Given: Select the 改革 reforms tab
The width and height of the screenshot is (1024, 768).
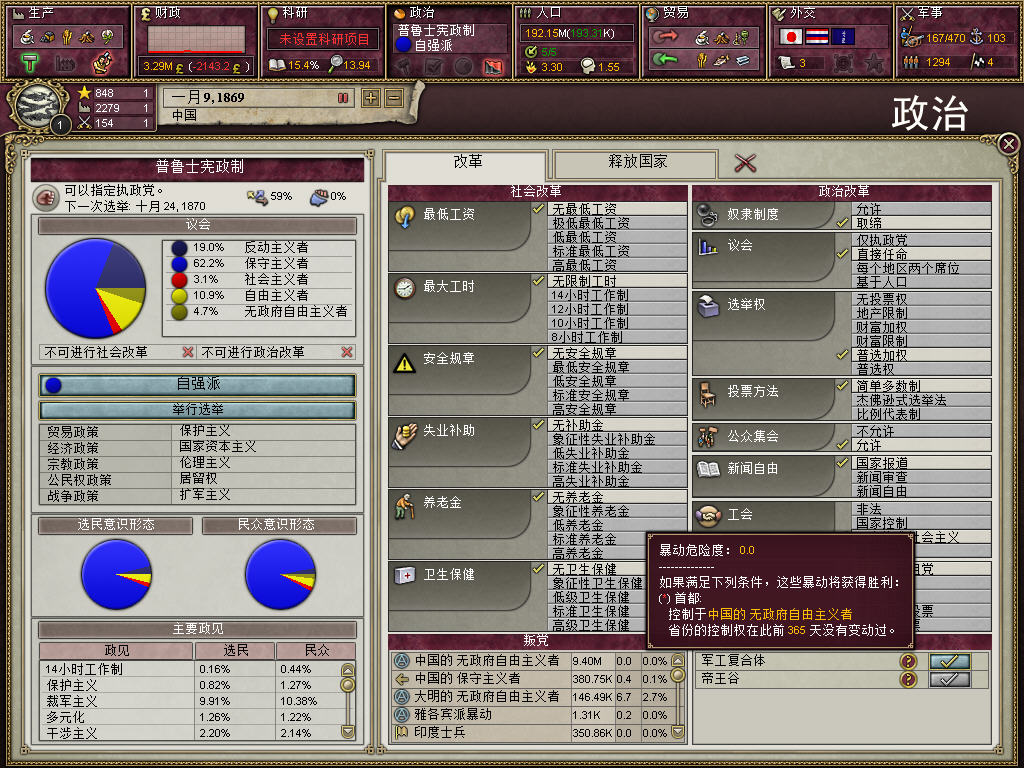Looking at the screenshot, I should (x=466, y=163).
